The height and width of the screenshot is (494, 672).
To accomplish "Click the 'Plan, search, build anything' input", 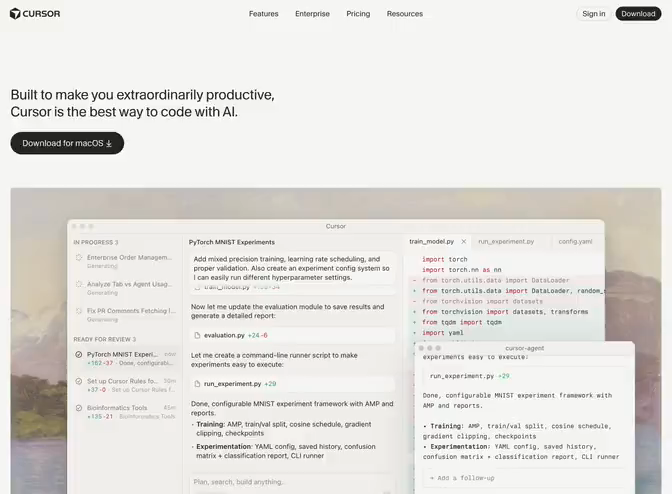I will (x=290, y=481).
